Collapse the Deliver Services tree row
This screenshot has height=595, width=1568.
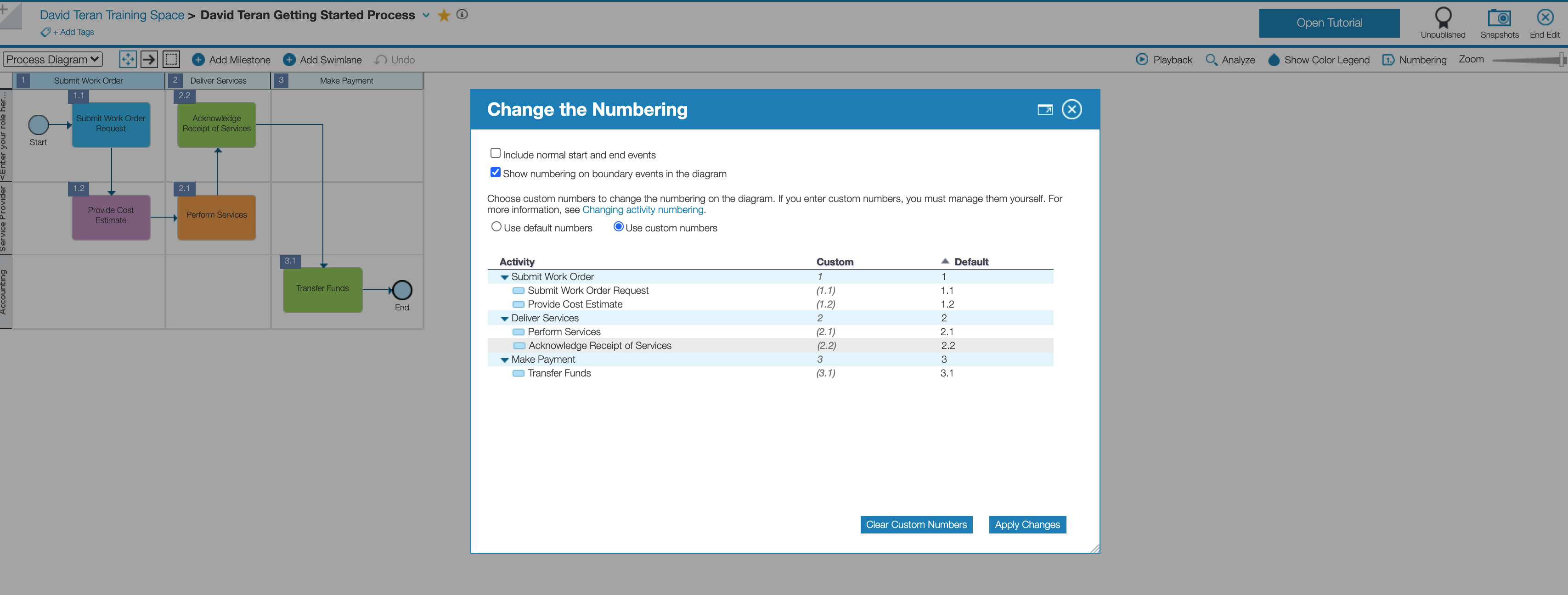coord(505,319)
